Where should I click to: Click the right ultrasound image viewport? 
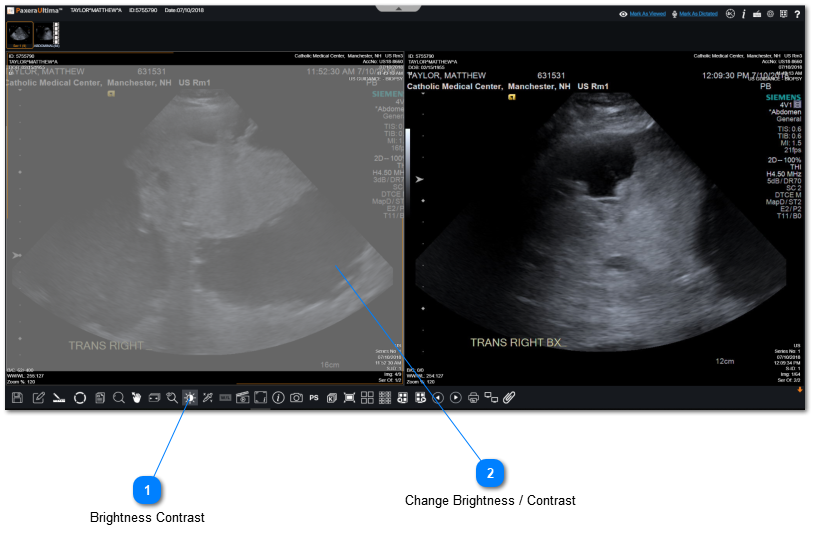[x=605, y=230]
